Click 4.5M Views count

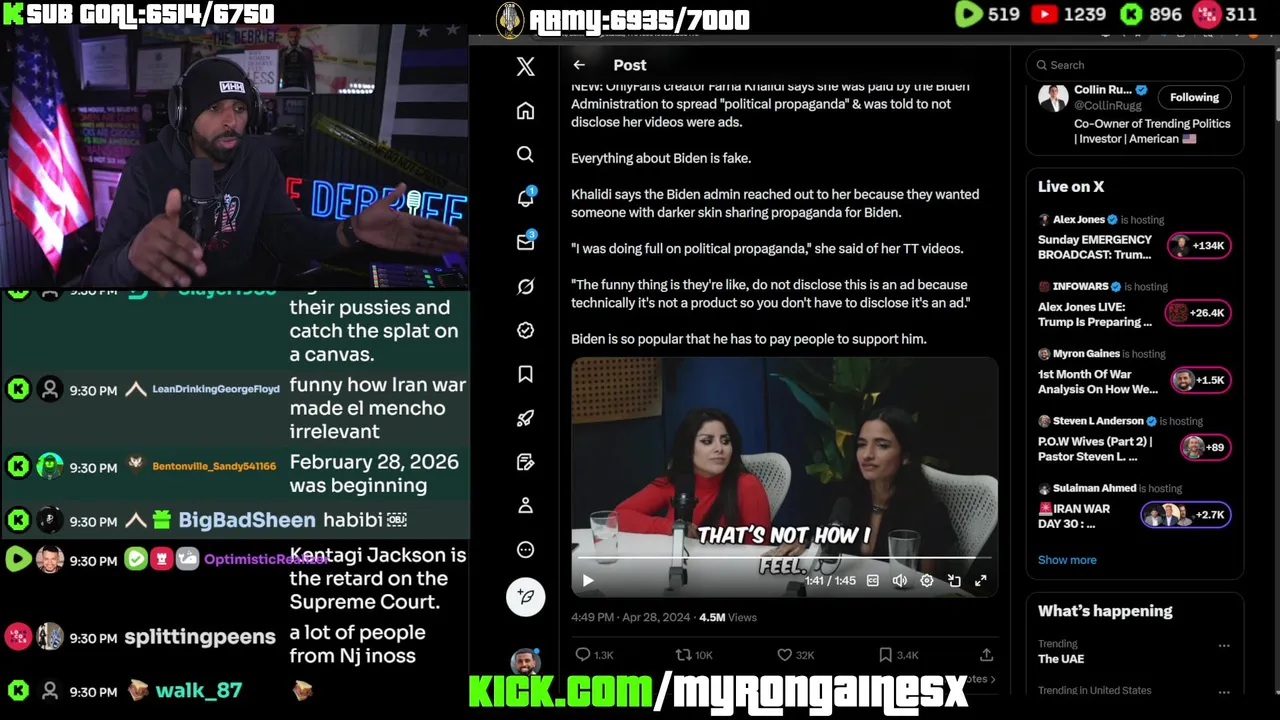tap(727, 618)
